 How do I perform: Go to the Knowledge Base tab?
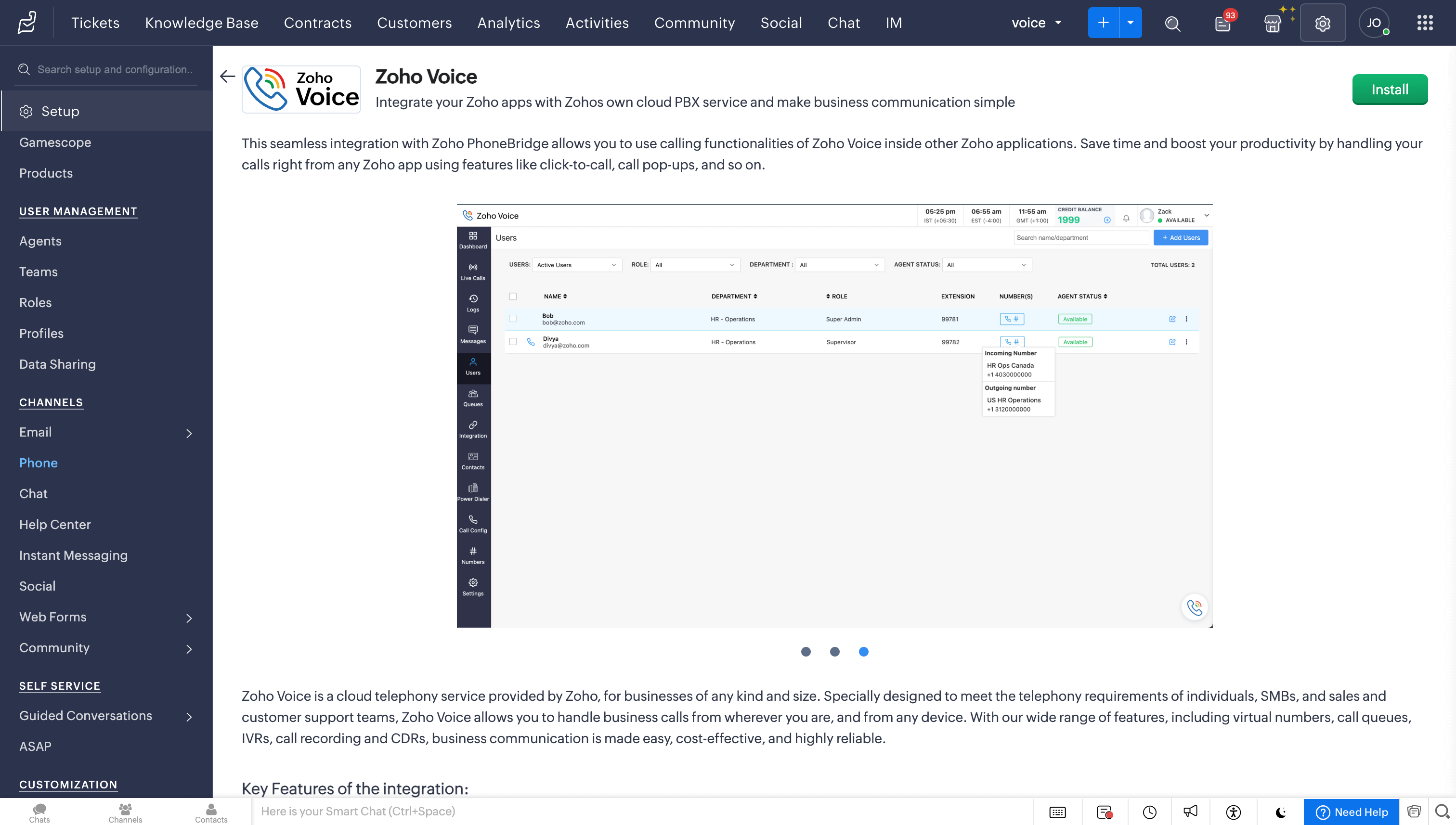click(x=201, y=23)
